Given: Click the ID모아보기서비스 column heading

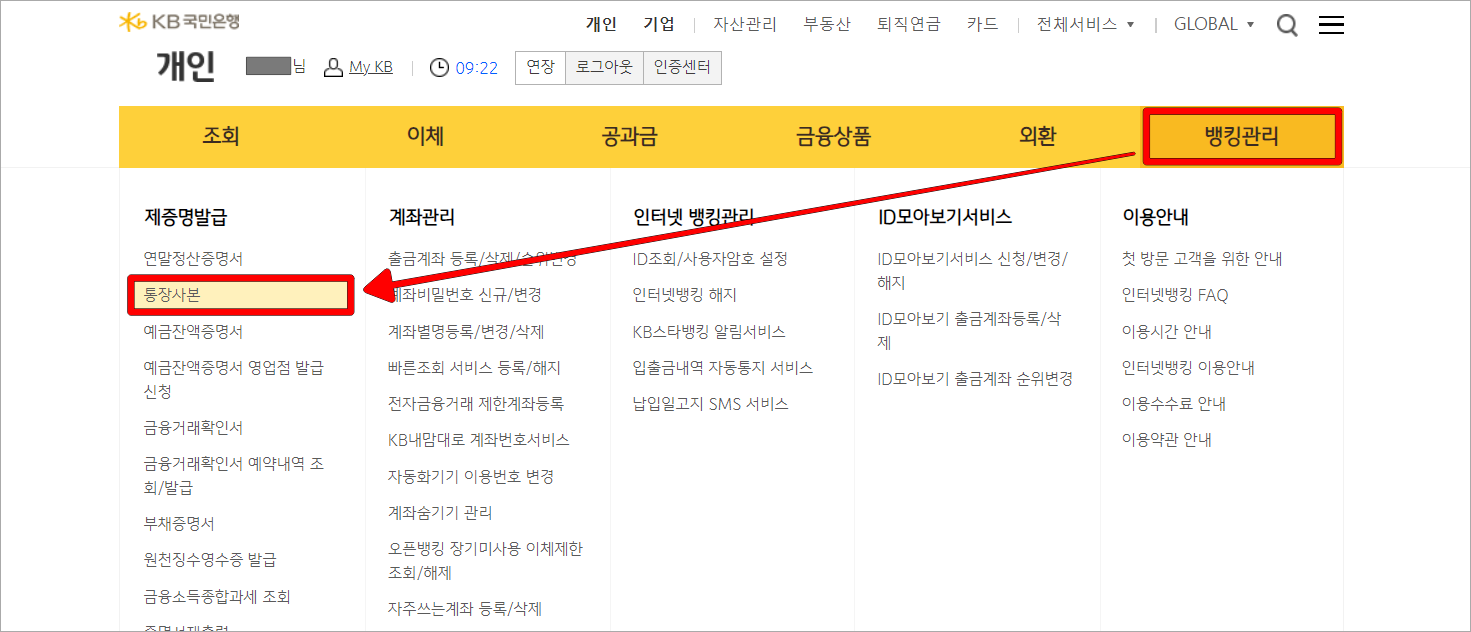Looking at the screenshot, I should click(x=944, y=217).
